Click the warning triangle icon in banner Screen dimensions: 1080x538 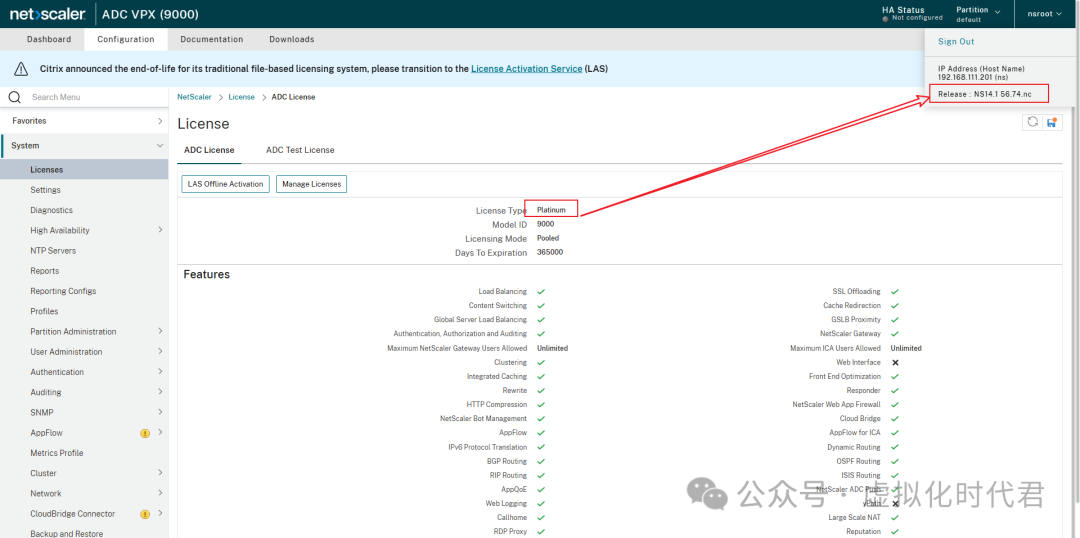coord(21,69)
